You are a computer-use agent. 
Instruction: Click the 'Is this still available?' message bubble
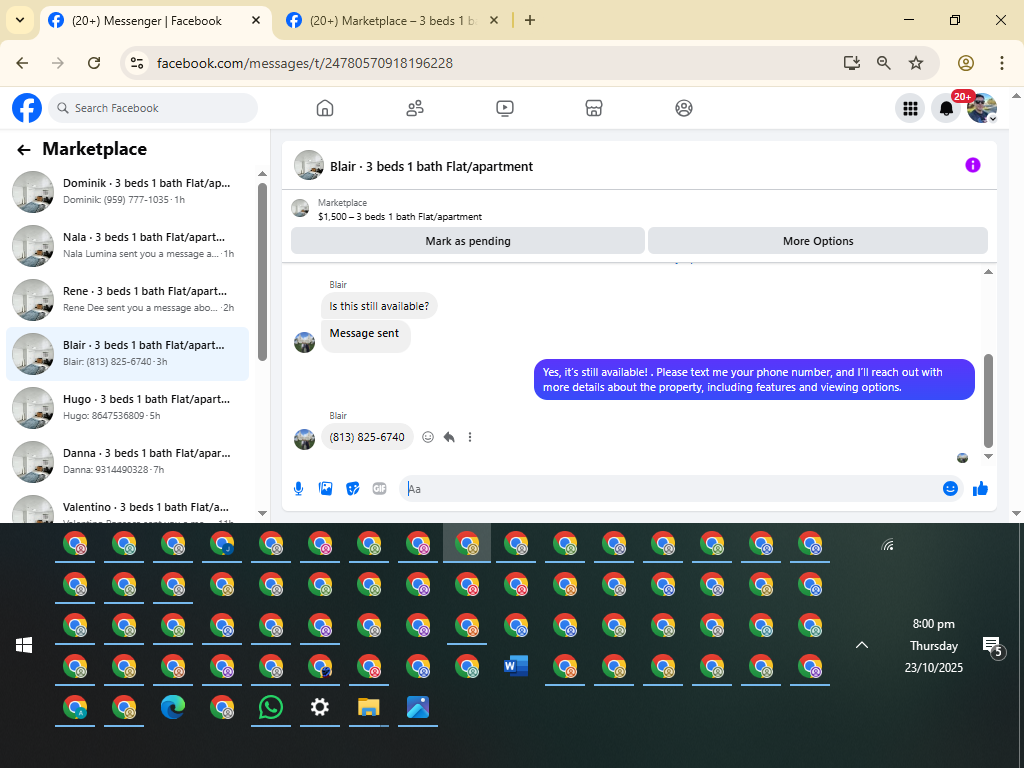(x=379, y=306)
